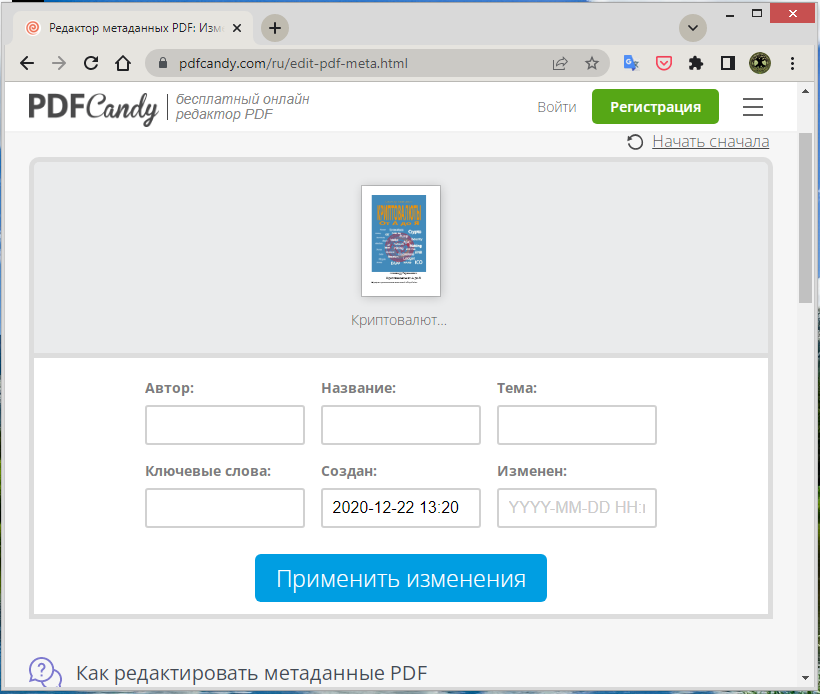Open the user profile avatar
Viewport: 820px width, 694px height.
pyautogui.click(x=759, y=63)
